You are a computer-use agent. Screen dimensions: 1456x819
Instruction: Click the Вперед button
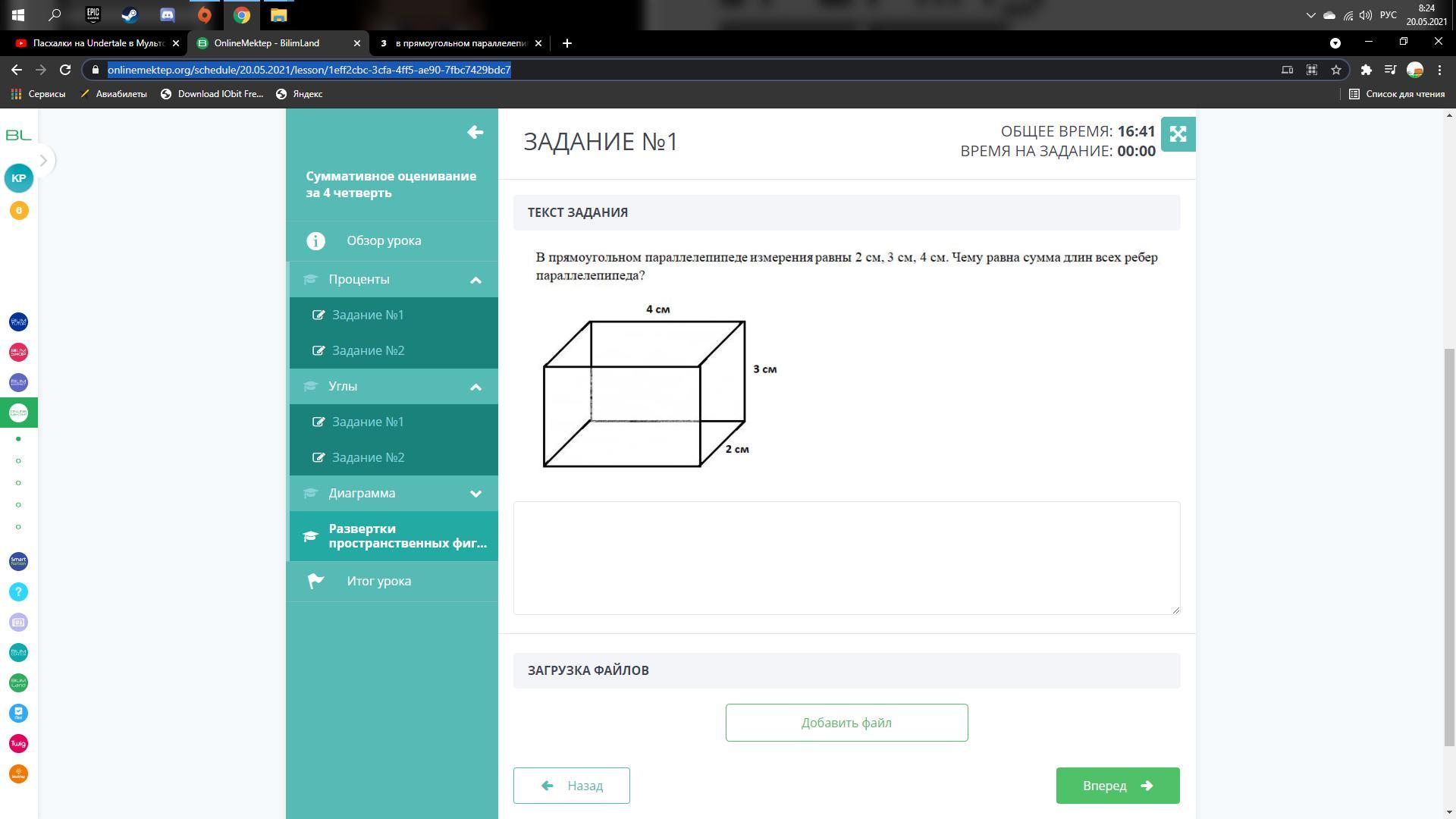tap(1117, 786)
